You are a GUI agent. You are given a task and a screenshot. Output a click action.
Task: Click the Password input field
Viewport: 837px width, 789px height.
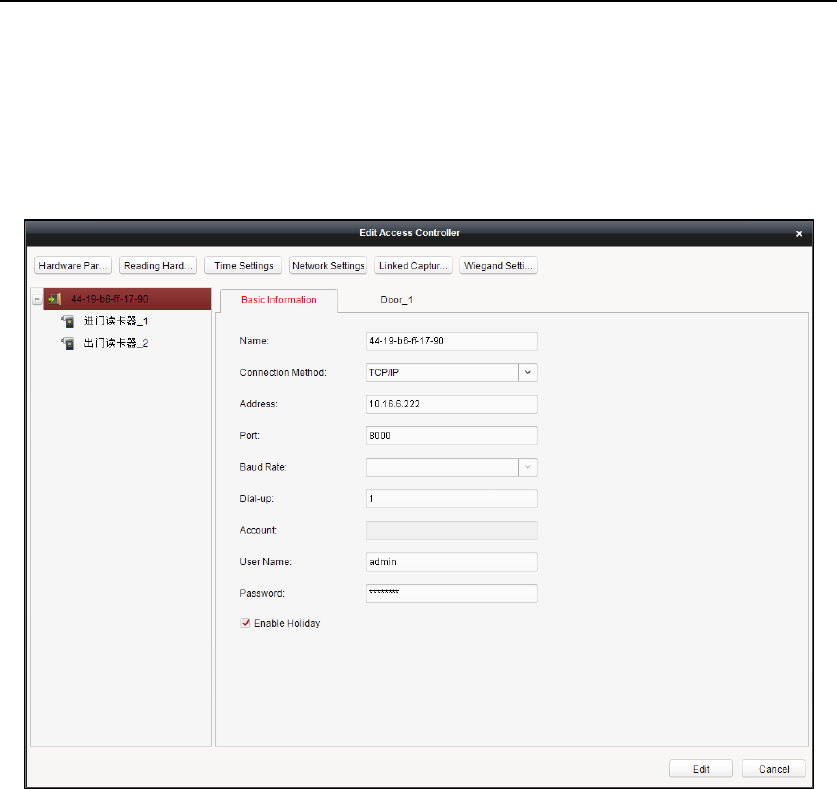coord(452,594)
